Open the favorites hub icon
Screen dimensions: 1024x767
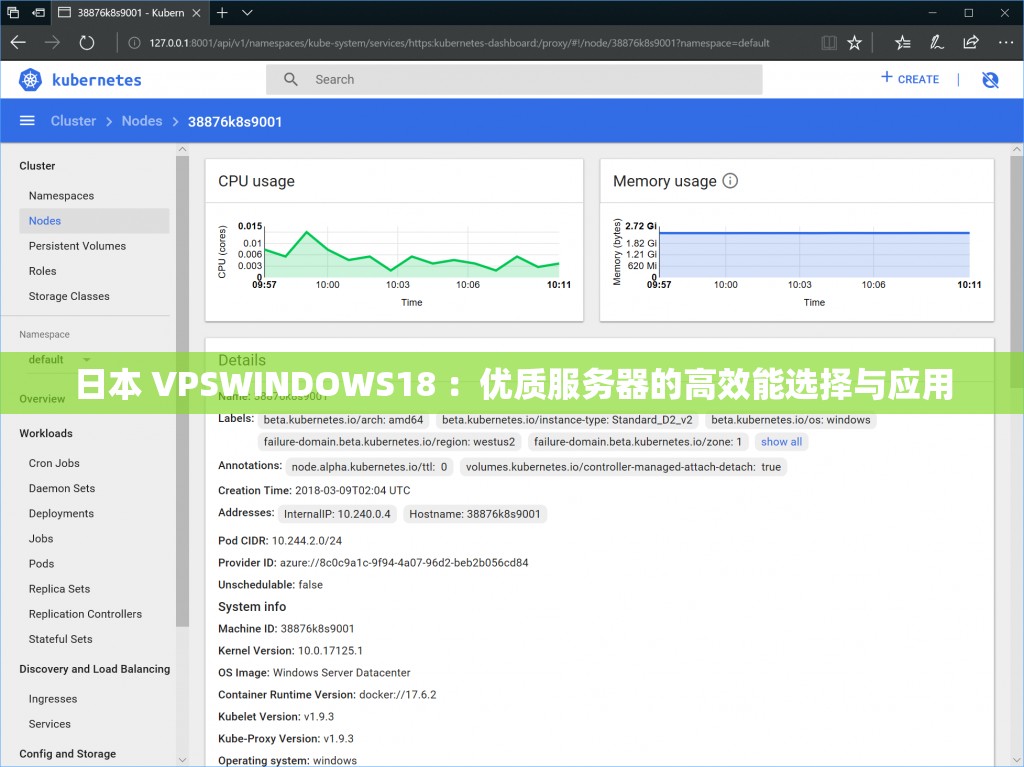click(x=903, y=43)
